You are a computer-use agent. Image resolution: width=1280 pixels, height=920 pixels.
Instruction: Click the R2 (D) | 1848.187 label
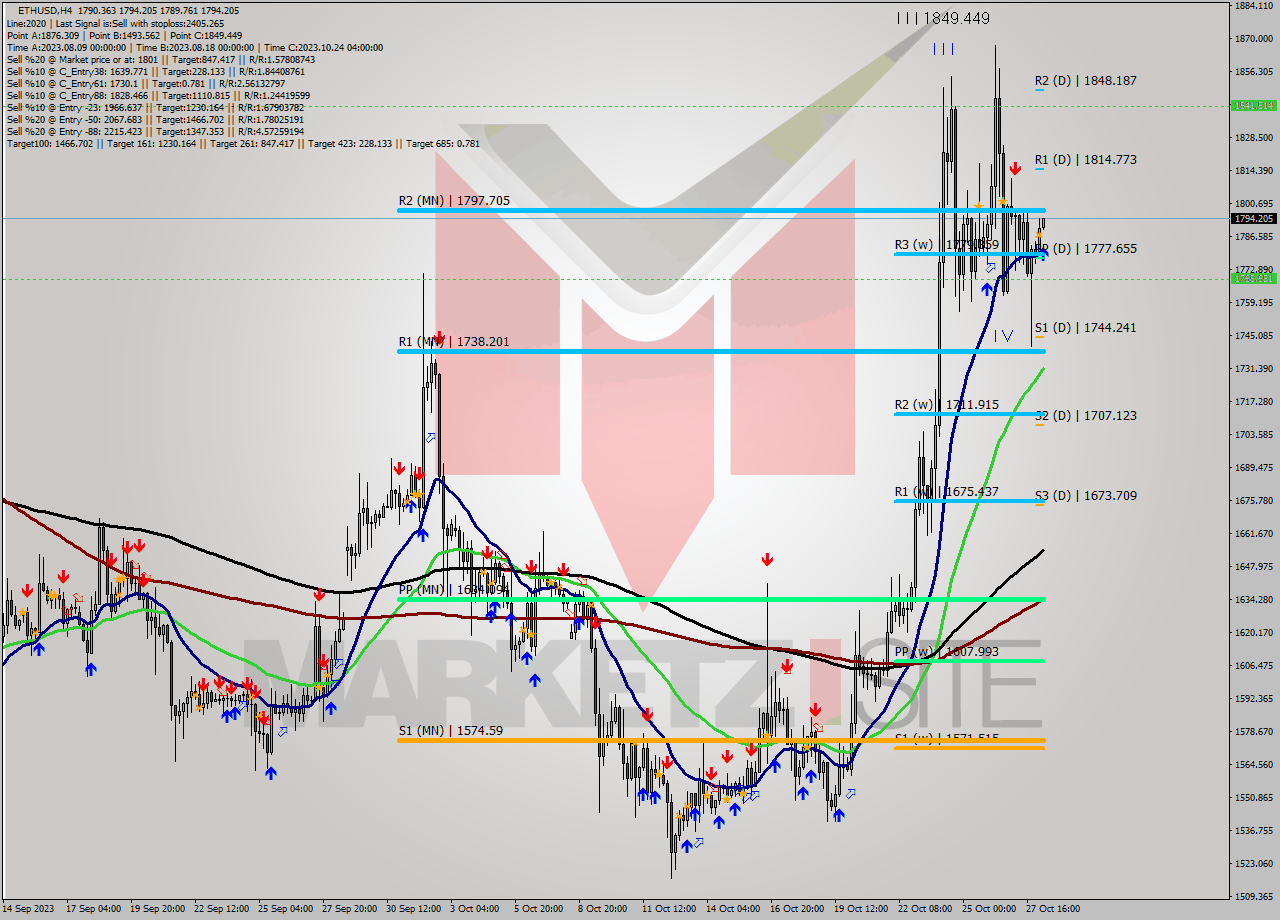(x=1086, y=80)
